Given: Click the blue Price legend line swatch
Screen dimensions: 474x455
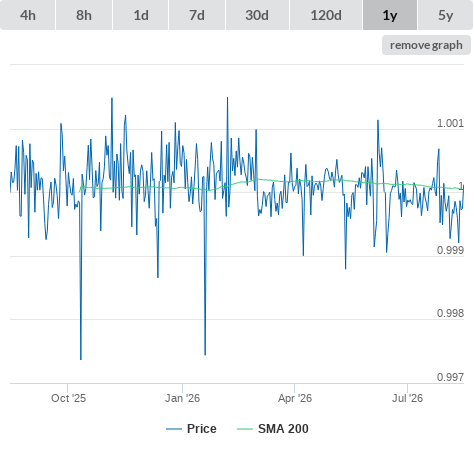Looking at the screenshot, I should pos(174,429).
